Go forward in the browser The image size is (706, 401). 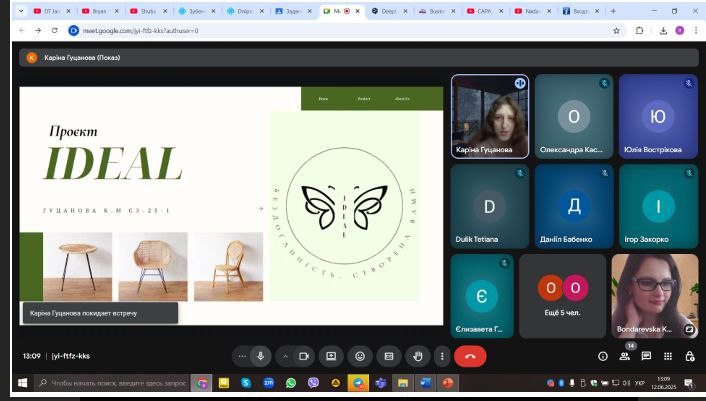(x=38, y=31)
